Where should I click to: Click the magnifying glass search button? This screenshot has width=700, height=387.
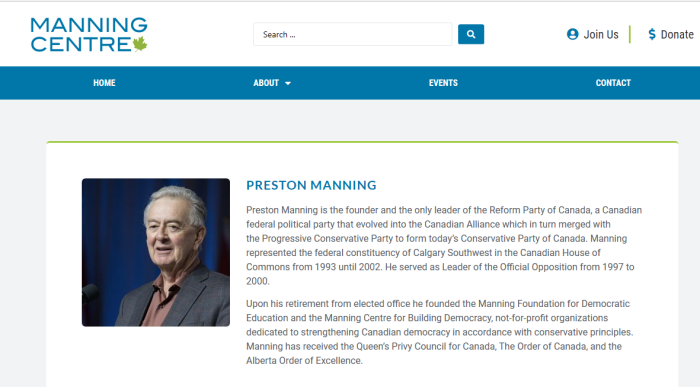471,34
